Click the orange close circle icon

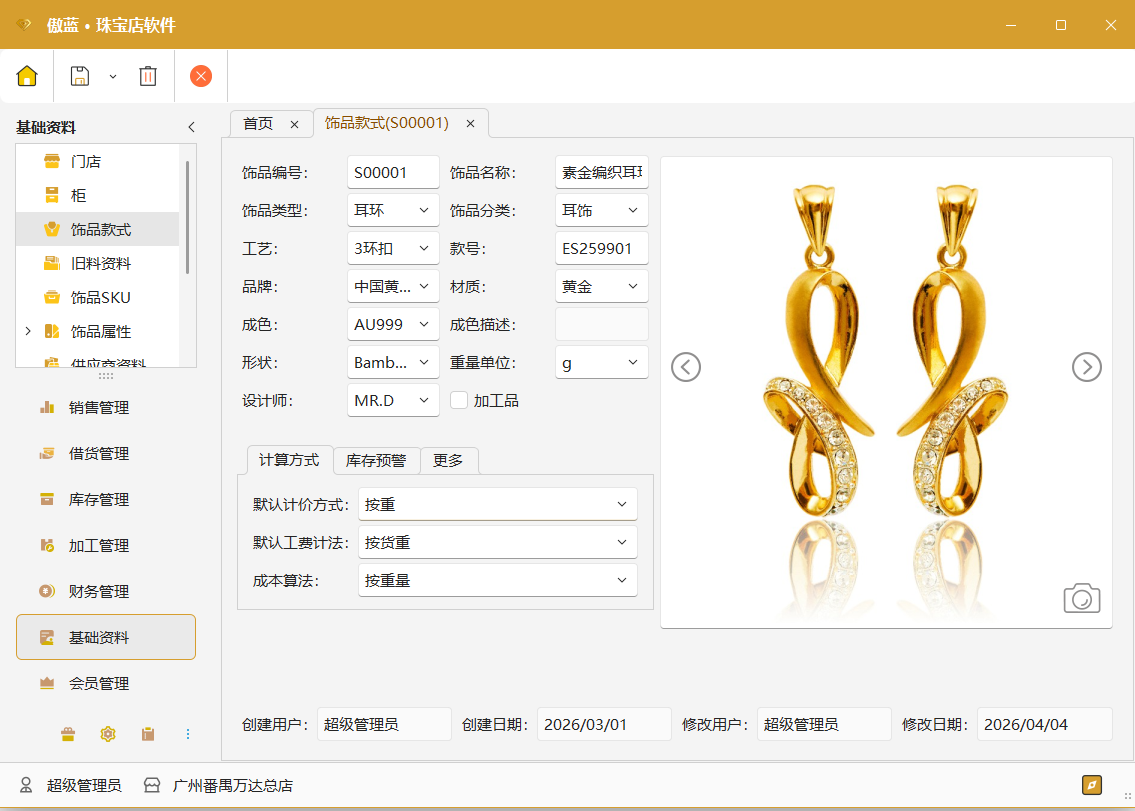click(201, 76)
